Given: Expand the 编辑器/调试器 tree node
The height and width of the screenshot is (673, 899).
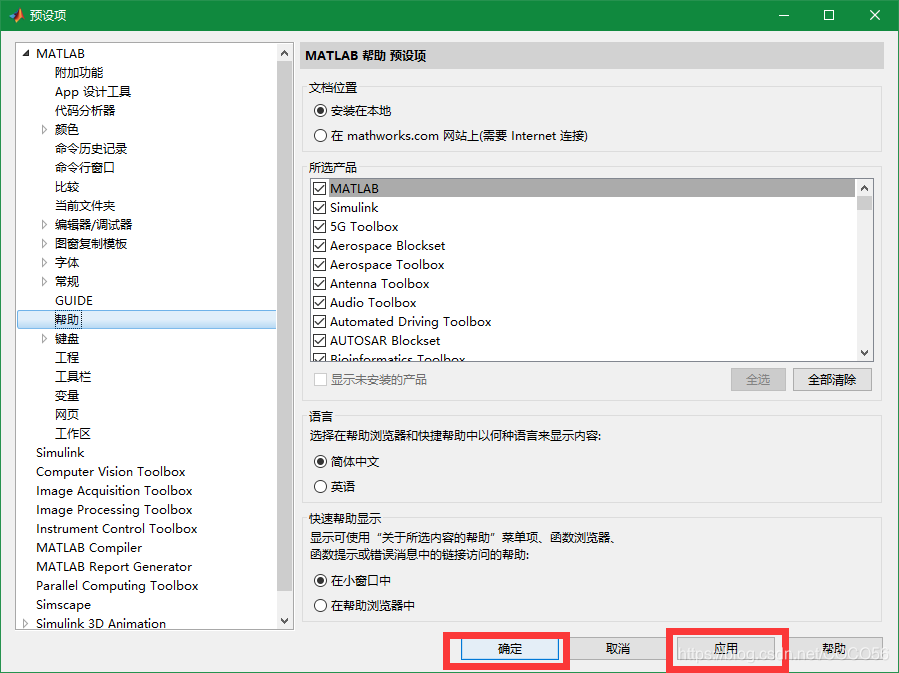Looking at the screenshot, I should (x=44, y=225).
